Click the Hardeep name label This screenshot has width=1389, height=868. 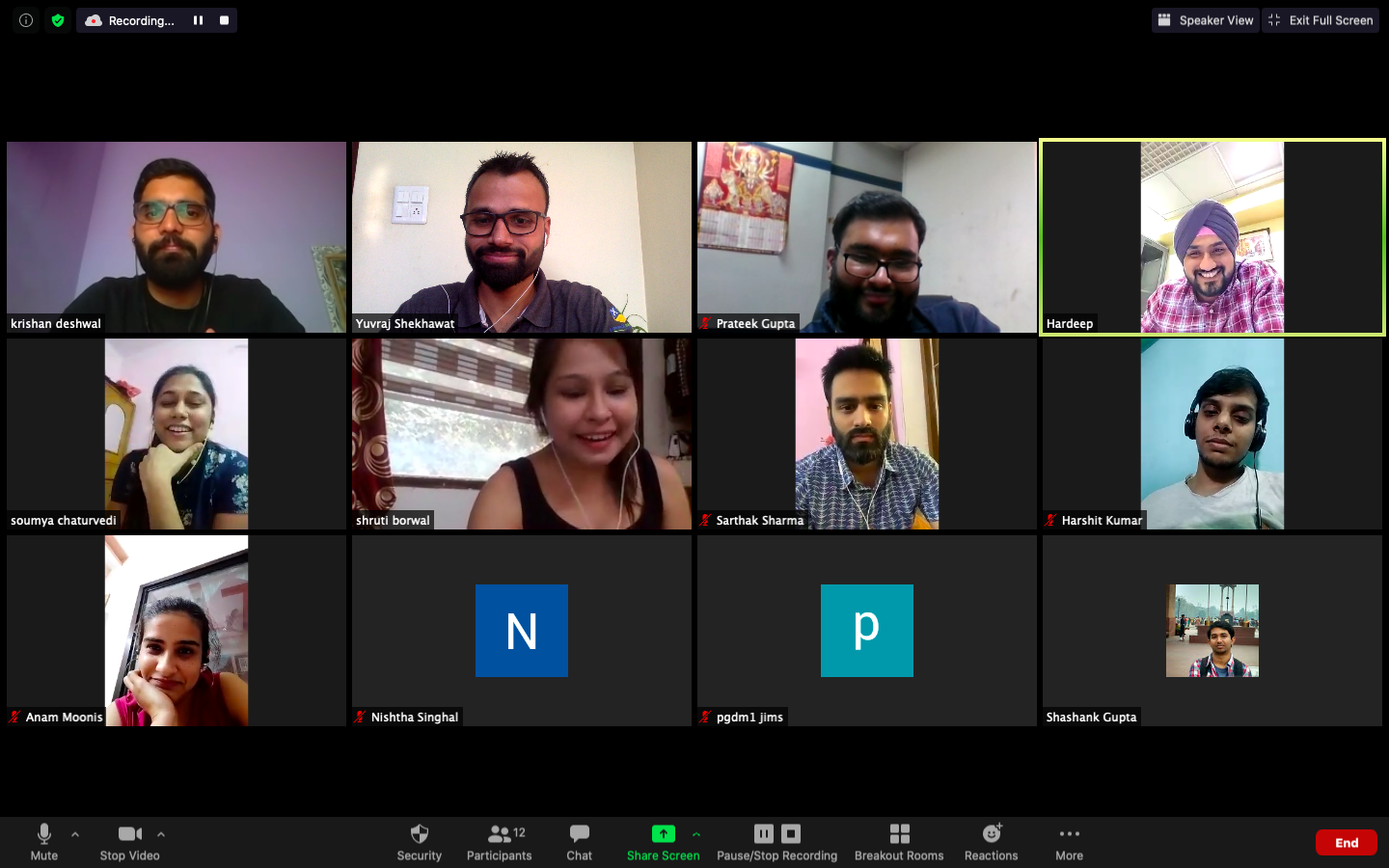(x=1070, y=324)
